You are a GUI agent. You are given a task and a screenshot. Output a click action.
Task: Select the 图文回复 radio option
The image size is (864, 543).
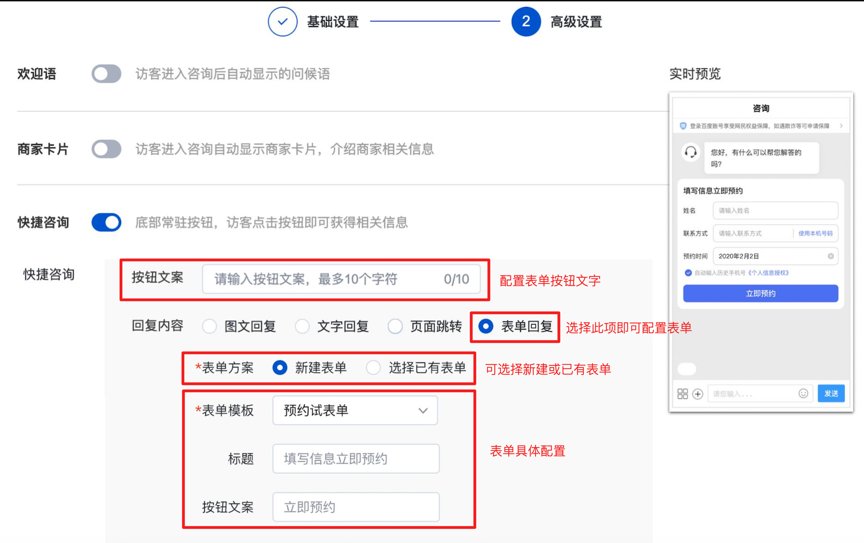pos(209,326)
